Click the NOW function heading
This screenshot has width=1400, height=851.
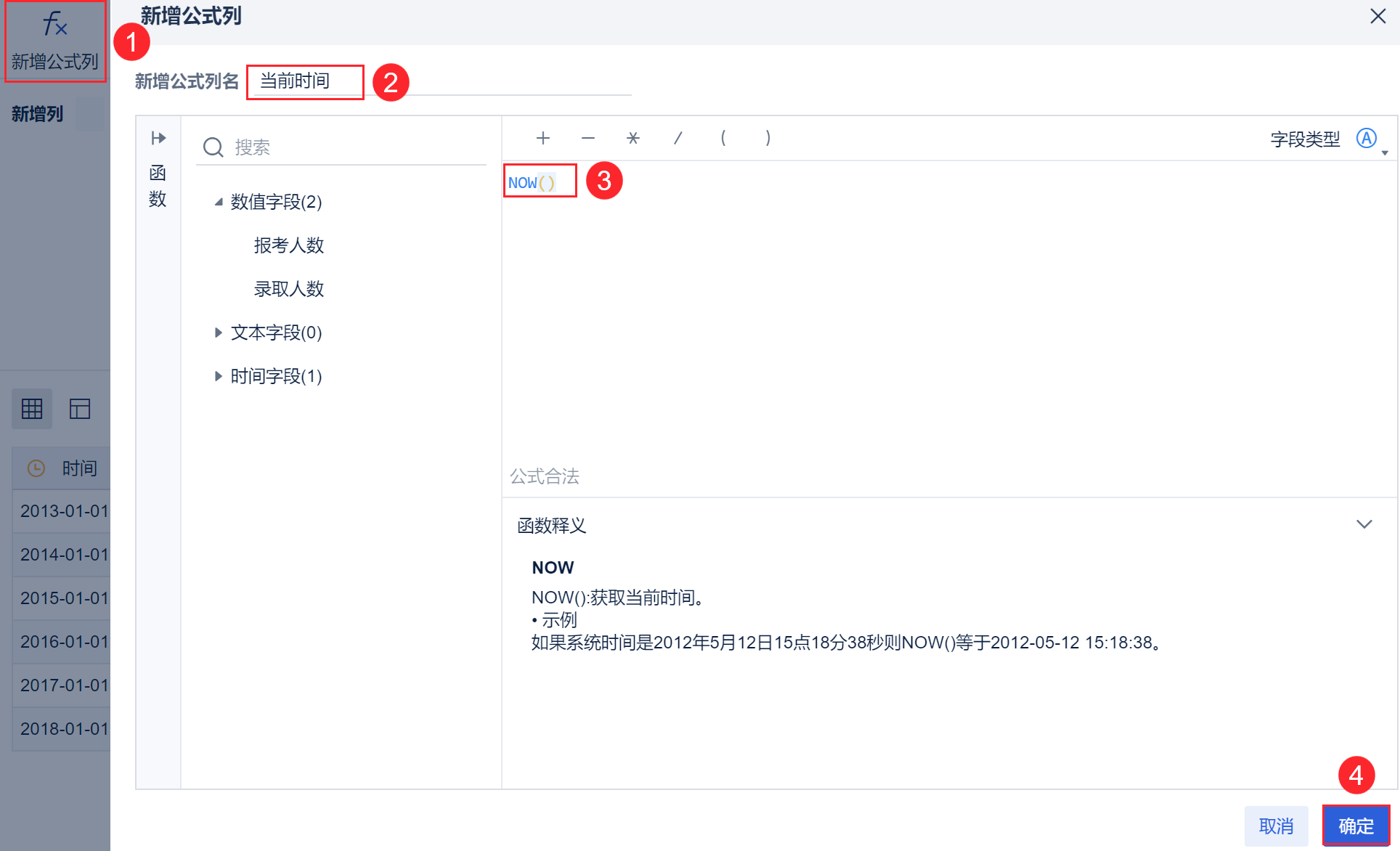[x=553, y=568]
